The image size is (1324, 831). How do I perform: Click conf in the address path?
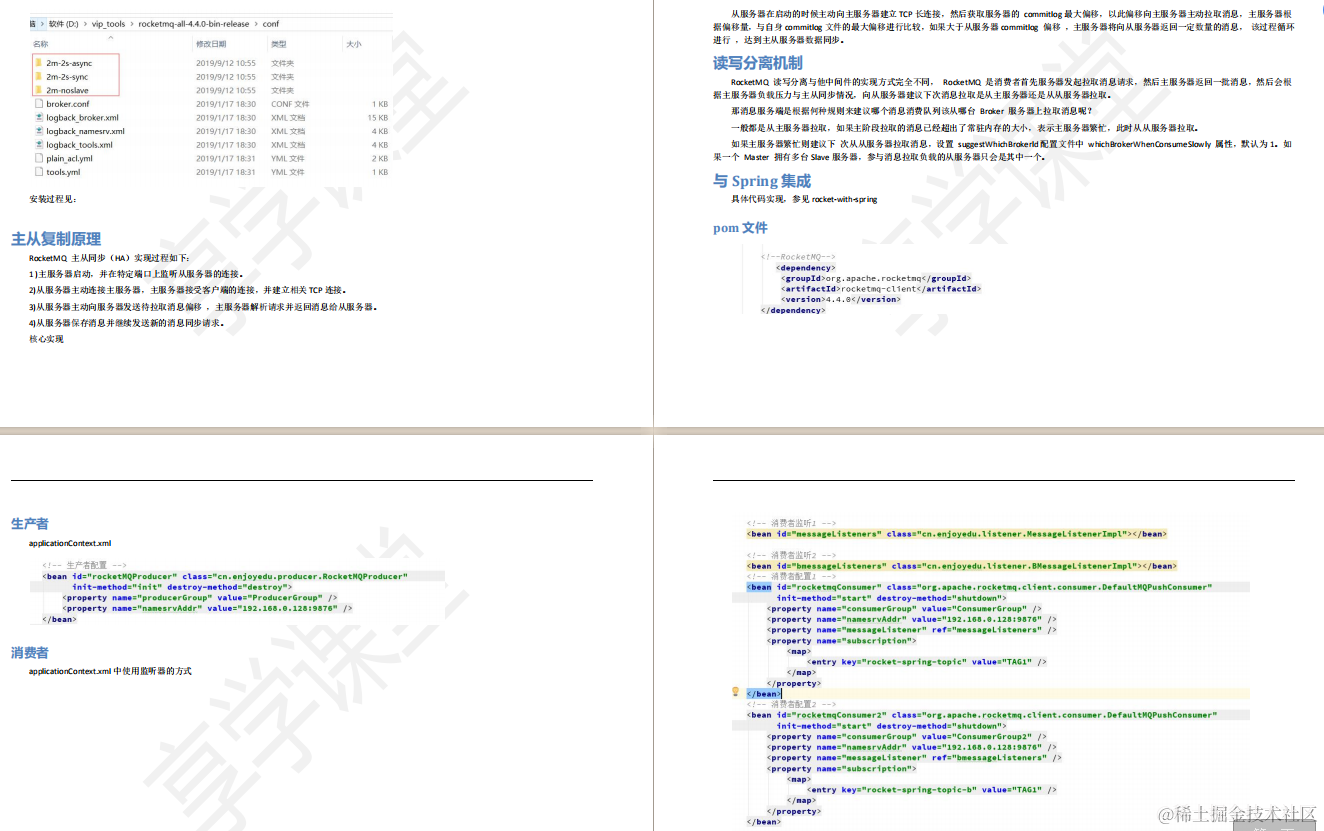(271, 23)
